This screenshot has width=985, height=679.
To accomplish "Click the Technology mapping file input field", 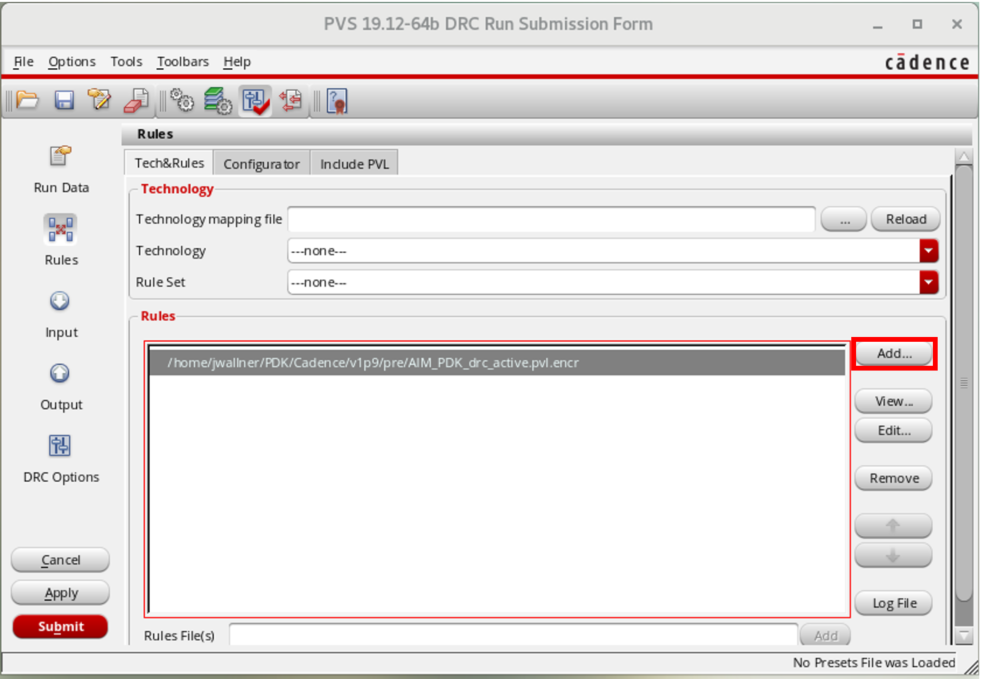I will [551, 219].
